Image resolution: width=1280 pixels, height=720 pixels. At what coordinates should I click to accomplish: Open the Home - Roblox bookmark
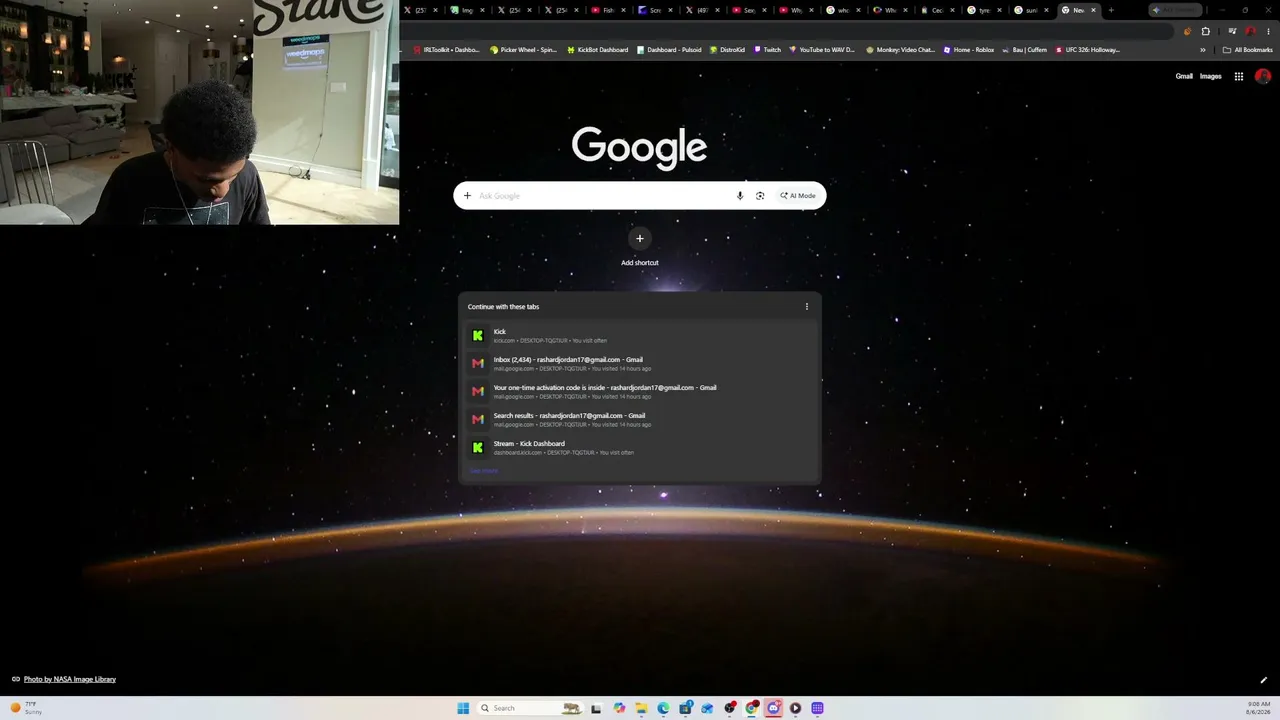(x=969, y=50)
